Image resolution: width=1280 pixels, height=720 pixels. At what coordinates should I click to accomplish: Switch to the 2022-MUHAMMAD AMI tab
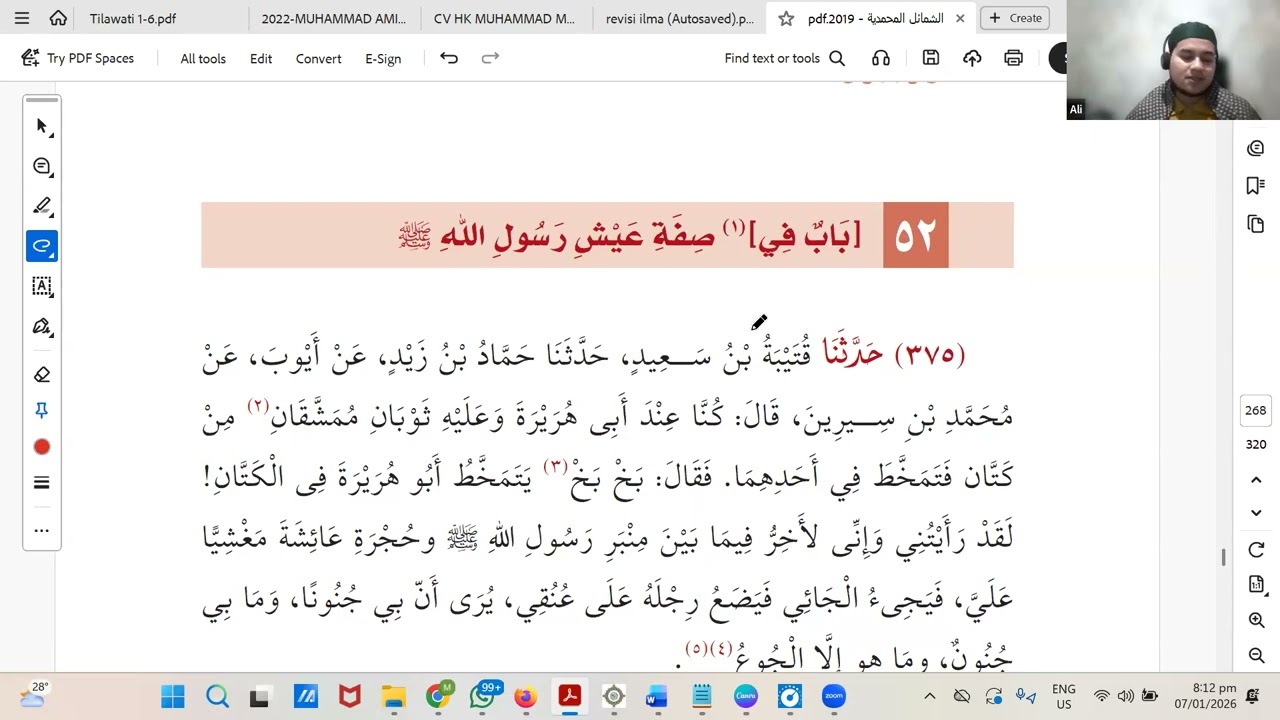point(334,18)
